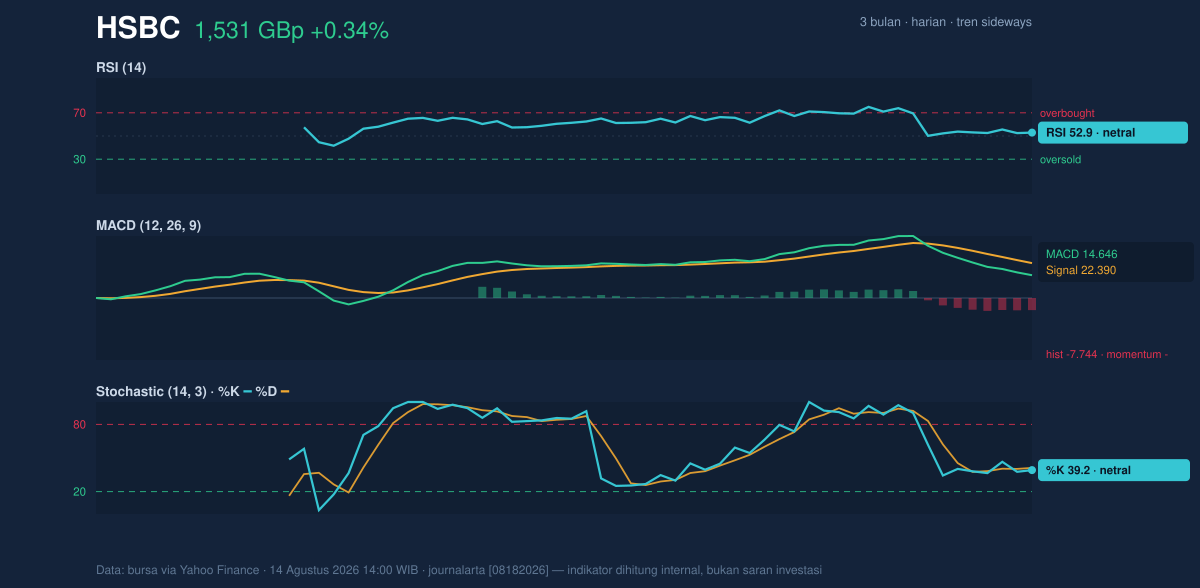Select the cyan RSI endpoint dot
1200x588 pixels.
point(1032,132)
